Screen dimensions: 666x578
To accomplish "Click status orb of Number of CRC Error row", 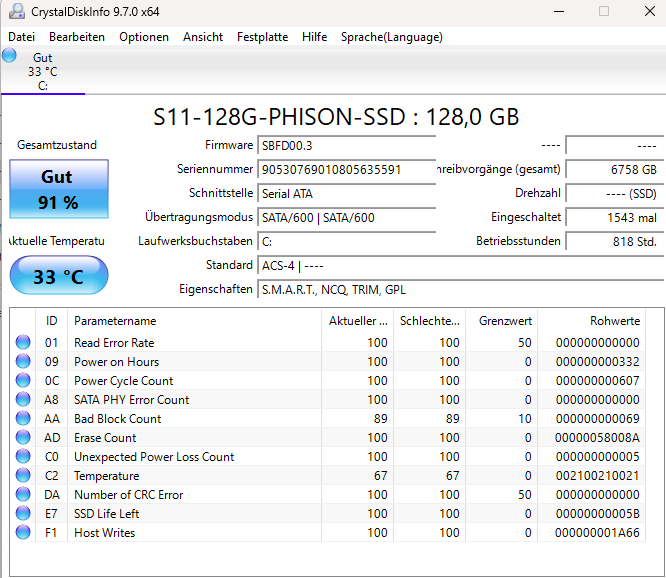I will pyautogui.click(x=23, y=494).
